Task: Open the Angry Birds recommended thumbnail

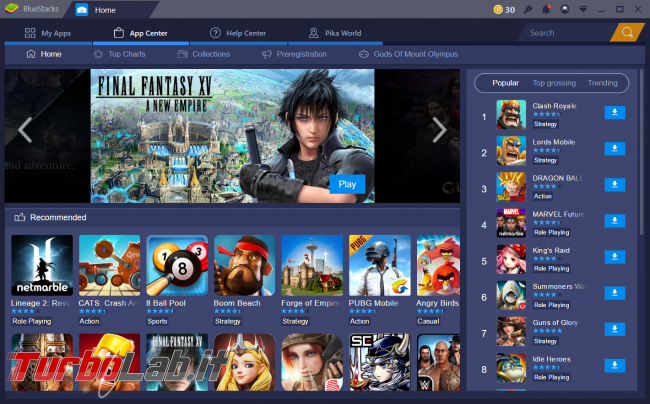Action: click(438, 265)
